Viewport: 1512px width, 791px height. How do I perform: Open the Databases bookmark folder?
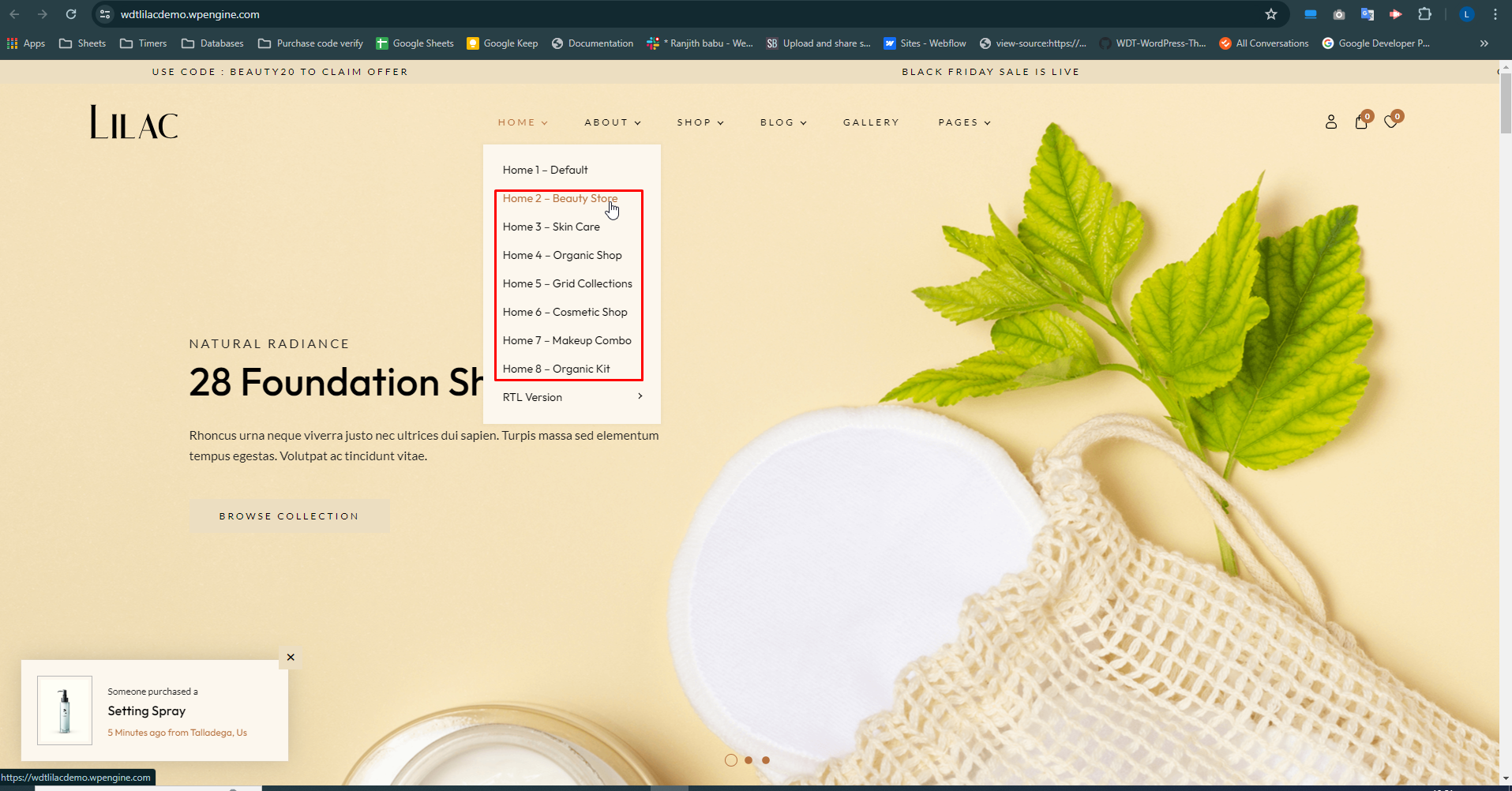[x=212, y=43]
